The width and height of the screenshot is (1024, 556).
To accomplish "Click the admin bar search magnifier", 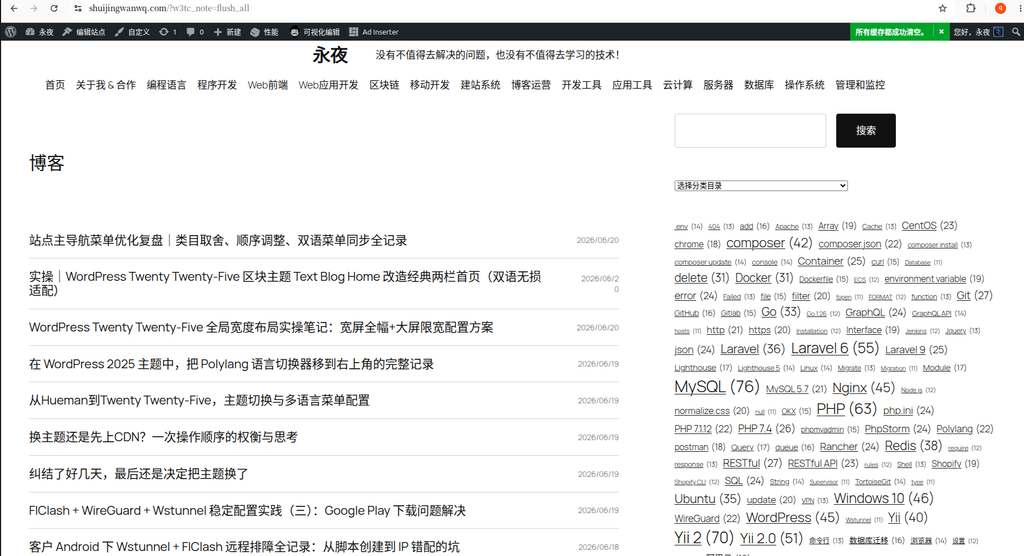I will [x=1016, y=31].
